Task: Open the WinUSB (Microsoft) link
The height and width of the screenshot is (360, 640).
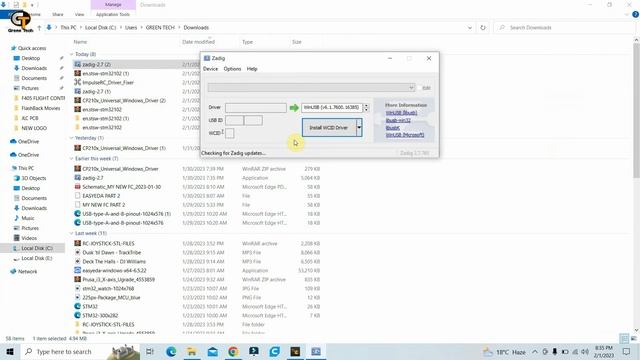Action: tap(405, 135)
